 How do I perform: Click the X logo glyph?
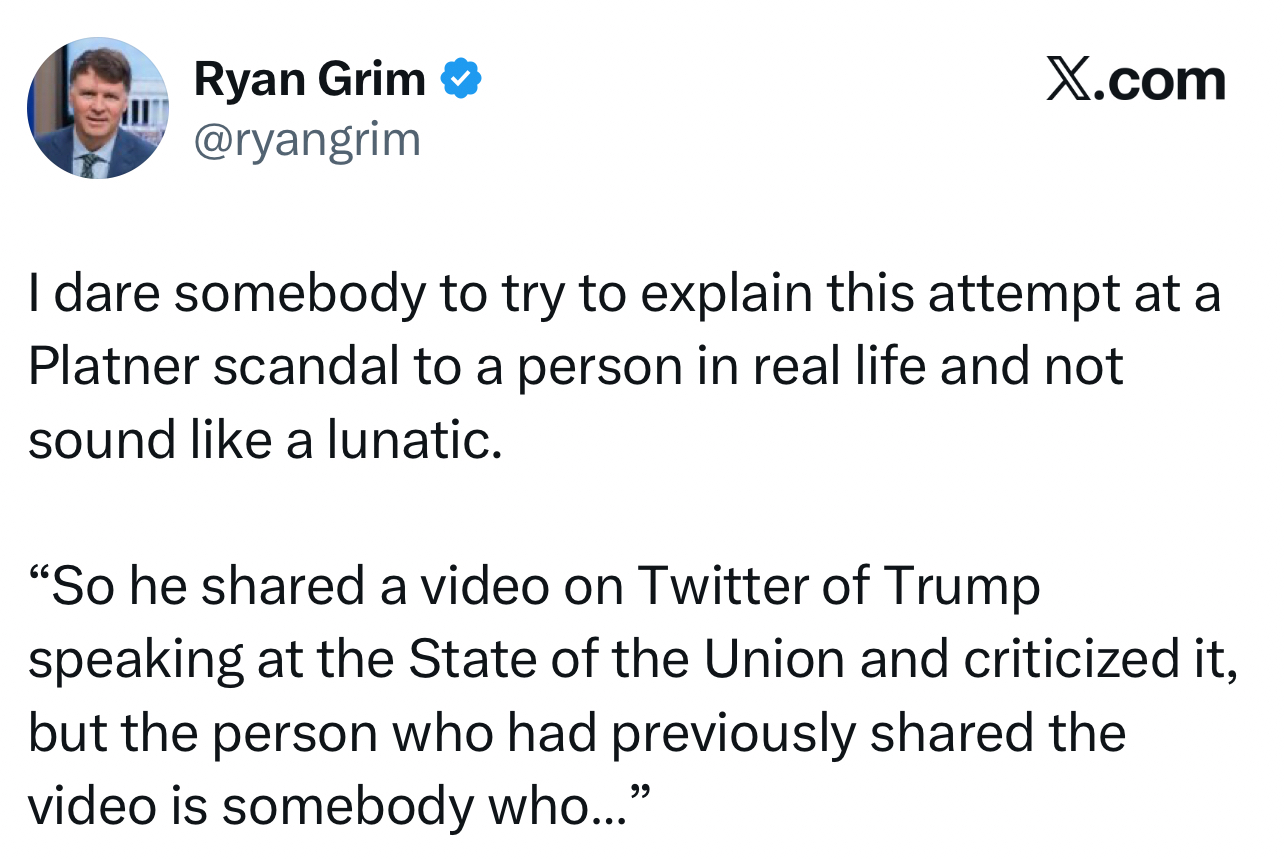pos(1068,79)
